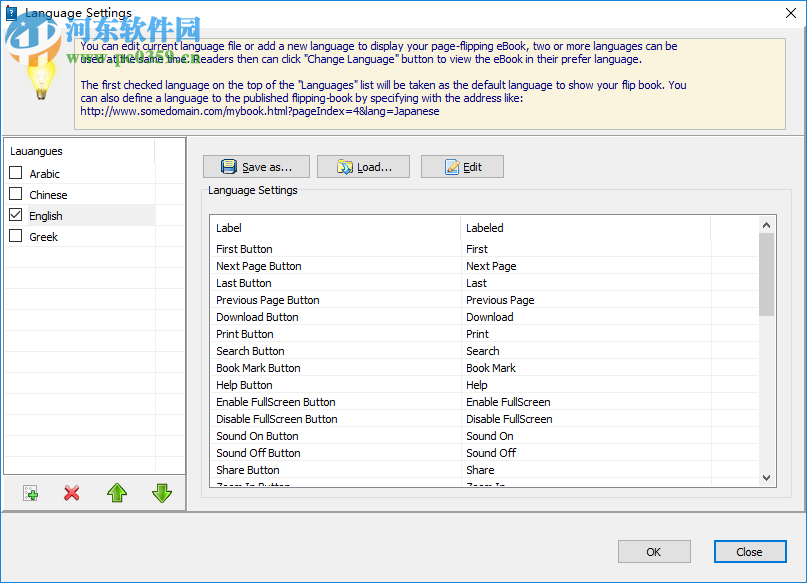Click the red delete language icon
The image size is (807, 583).
(x=71, y=492)
